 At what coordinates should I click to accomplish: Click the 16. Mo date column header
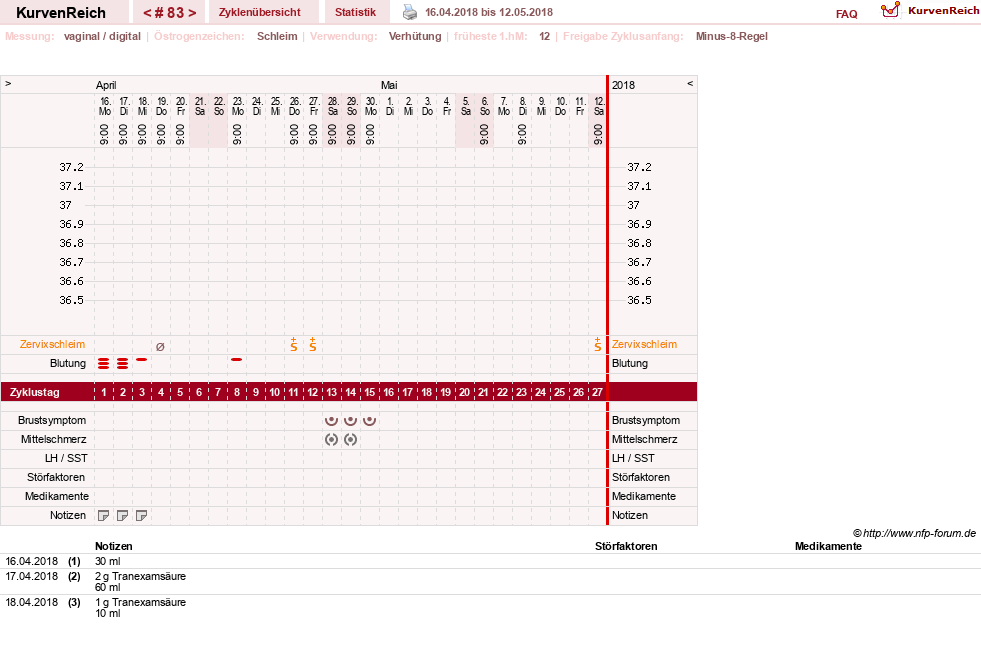(104, 106)
